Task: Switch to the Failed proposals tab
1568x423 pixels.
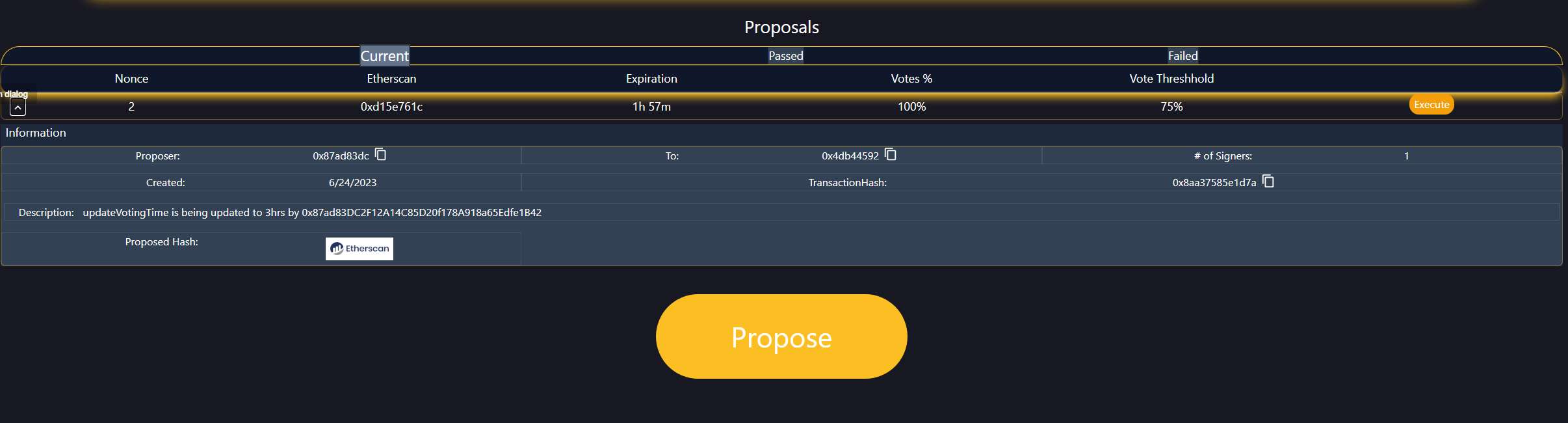Action: click(x=1183, y=56)
